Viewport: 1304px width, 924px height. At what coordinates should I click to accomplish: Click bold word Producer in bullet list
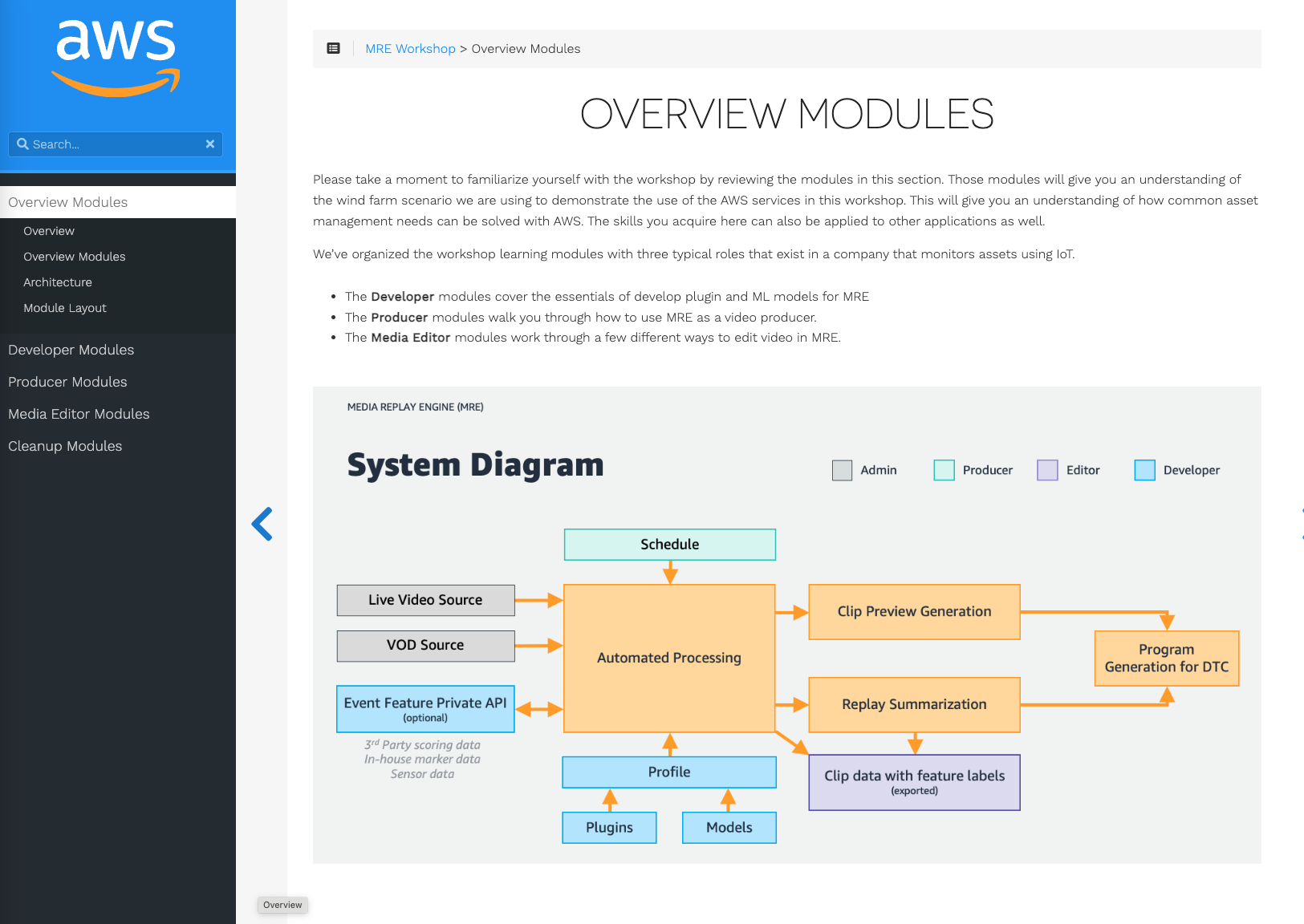[400, 318]
